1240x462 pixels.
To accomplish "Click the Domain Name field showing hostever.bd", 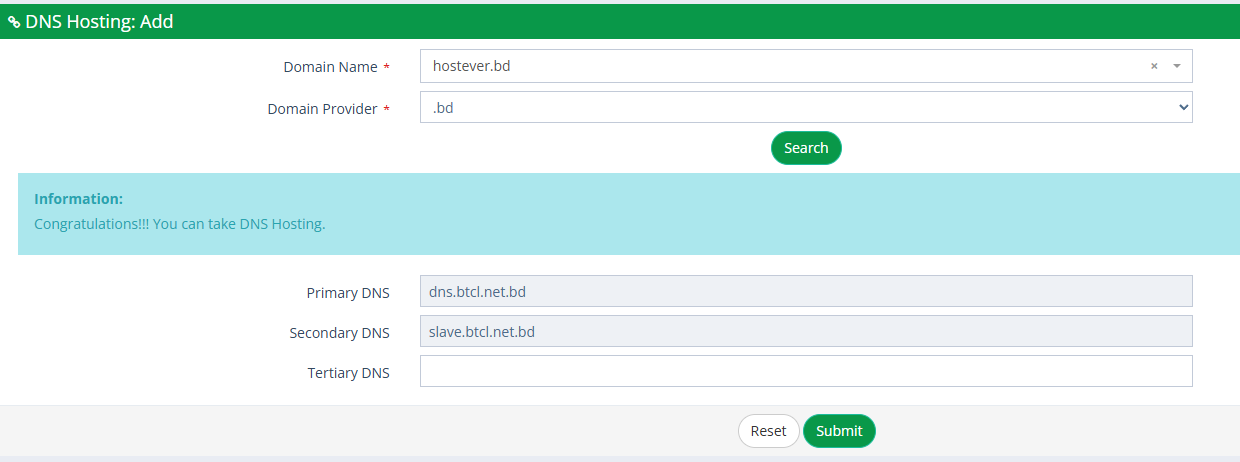I will pos(780,66).
